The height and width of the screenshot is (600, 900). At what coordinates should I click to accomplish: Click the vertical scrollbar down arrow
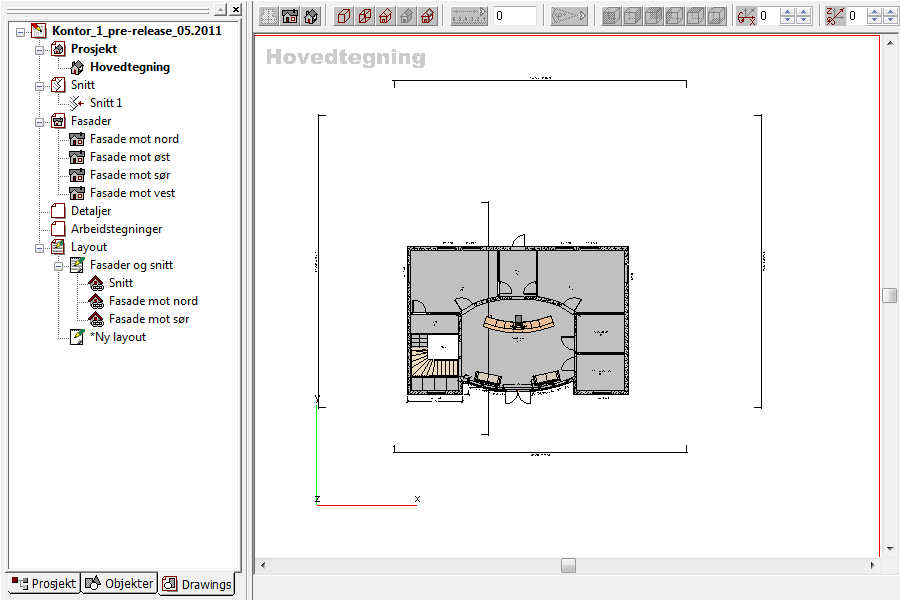[x=890, y=549]
